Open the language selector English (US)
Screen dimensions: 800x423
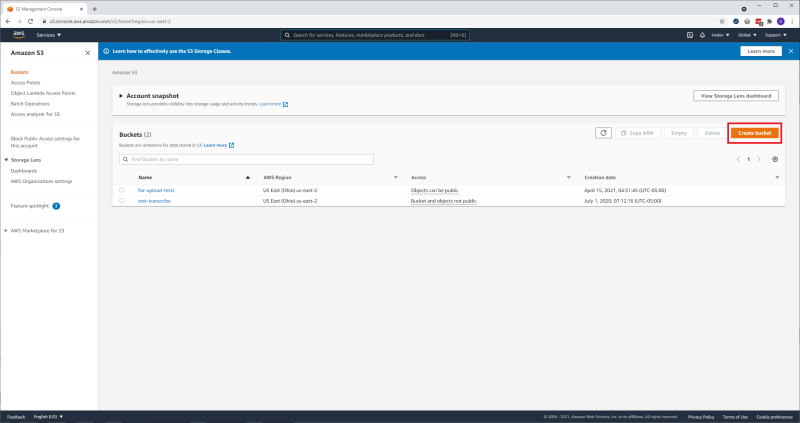pyautogui.click(x=48, y=417)
